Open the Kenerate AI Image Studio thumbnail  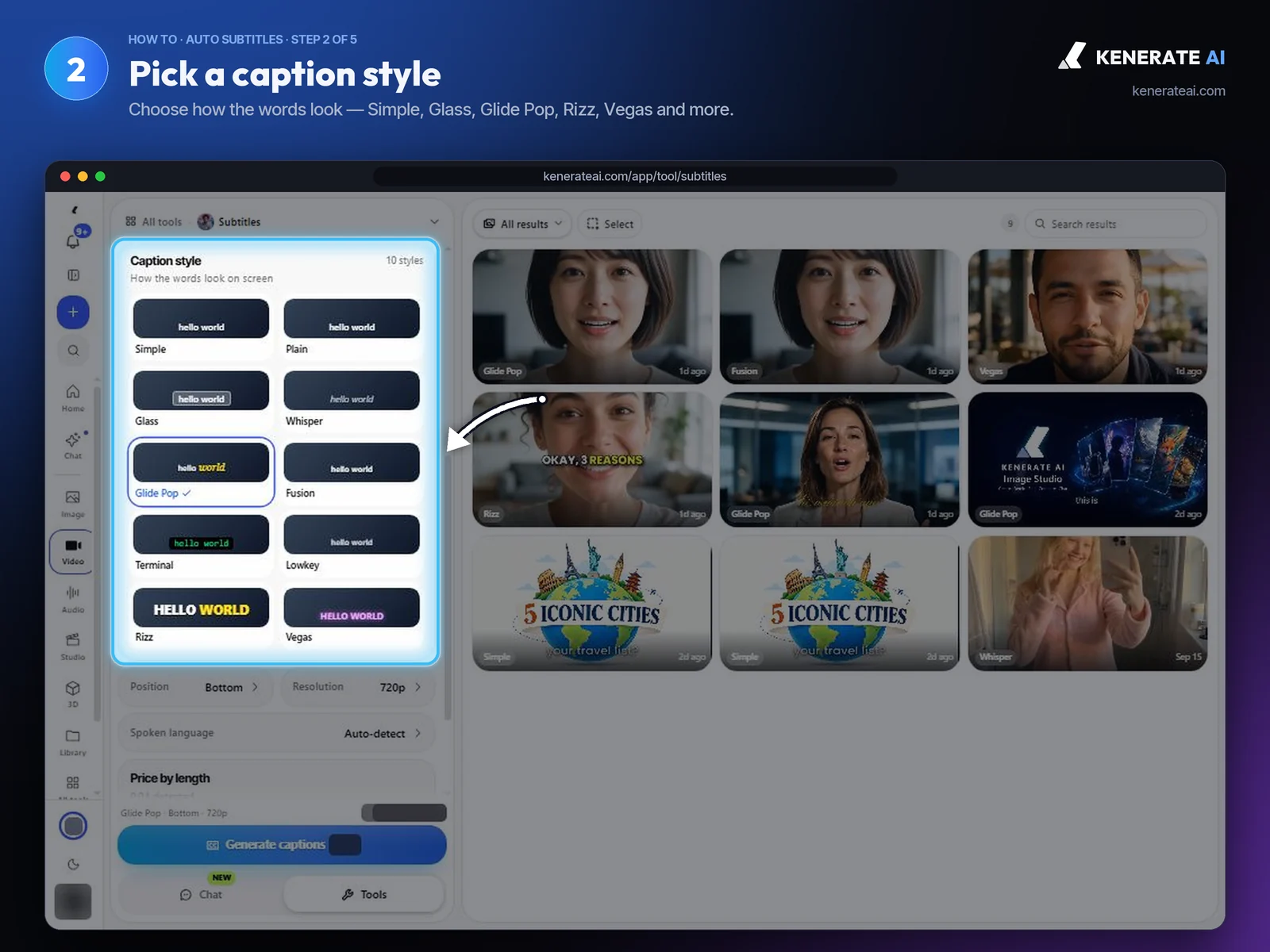click(x=1087, y=459)
